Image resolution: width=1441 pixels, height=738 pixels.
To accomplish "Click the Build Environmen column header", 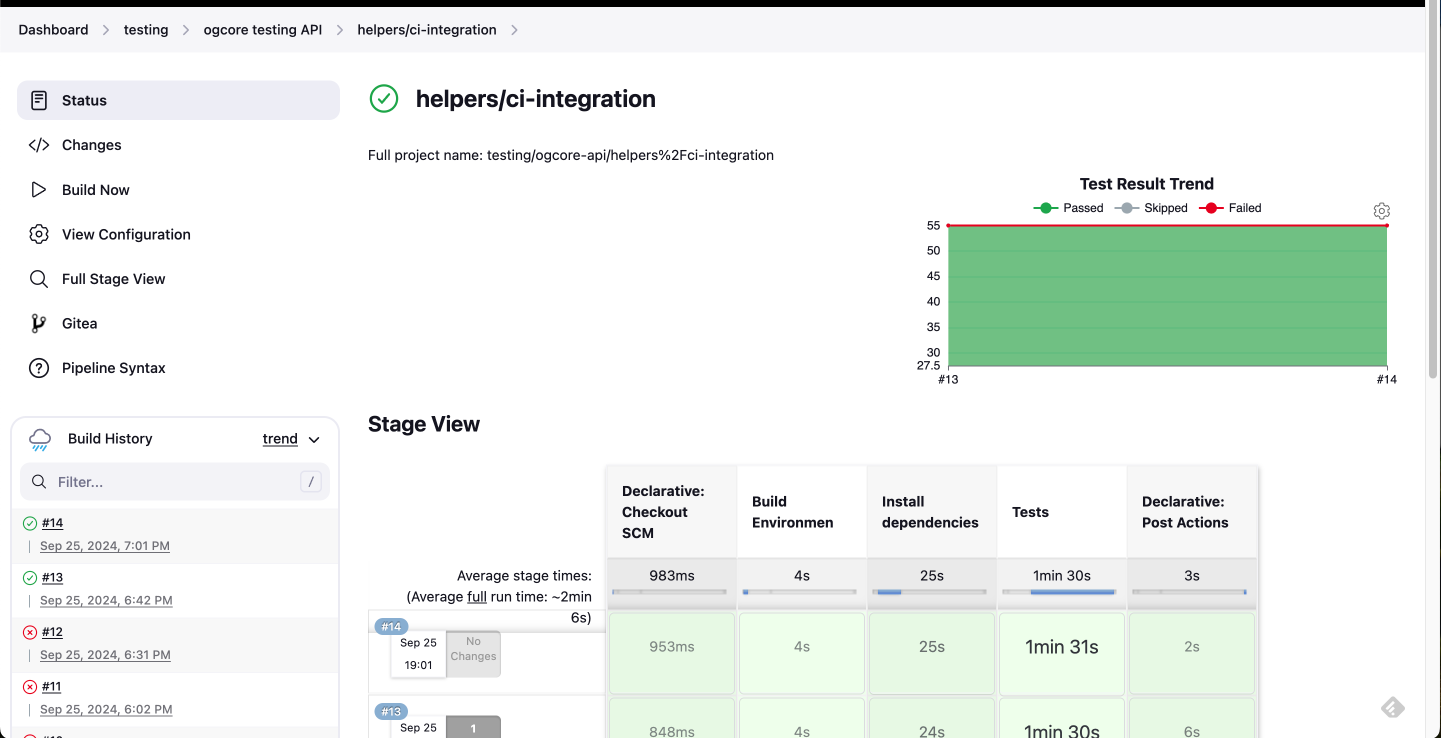I will click(x=802, y=512).
